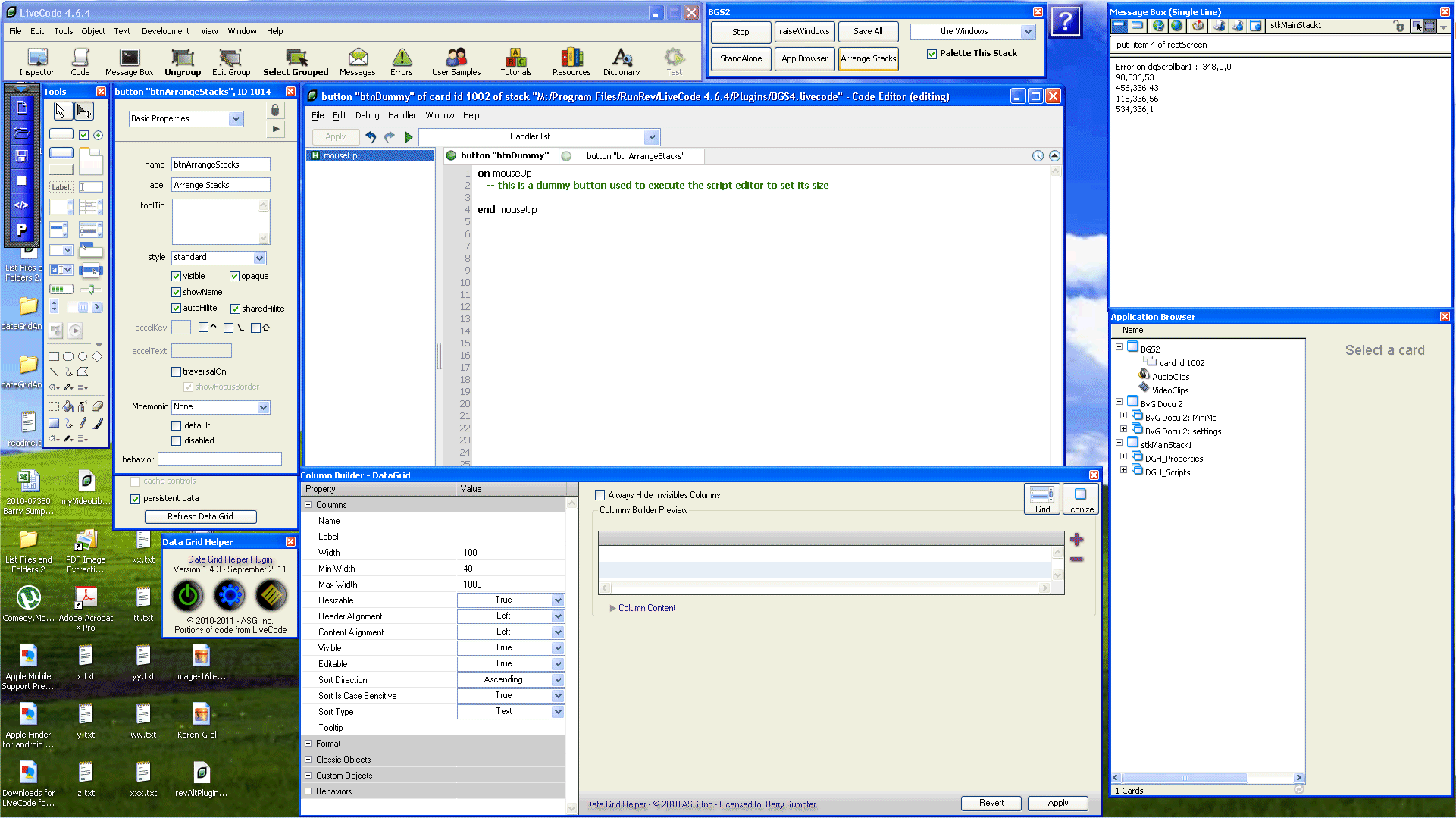Click the Resources toolbar icon

571,61
